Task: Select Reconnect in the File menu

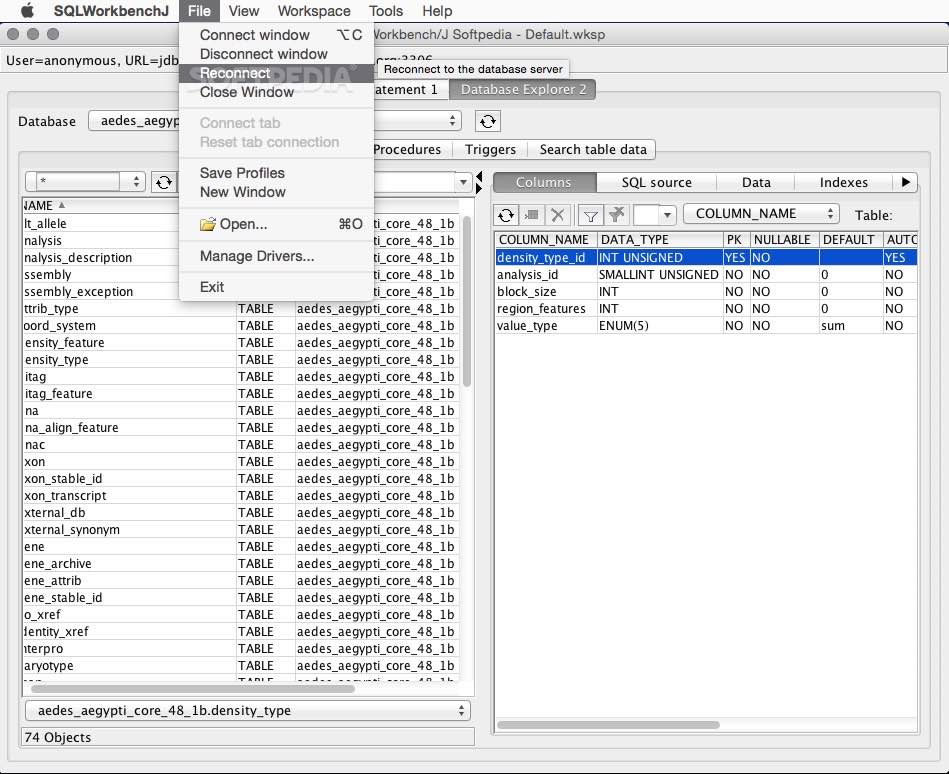Action: point(277,73)
